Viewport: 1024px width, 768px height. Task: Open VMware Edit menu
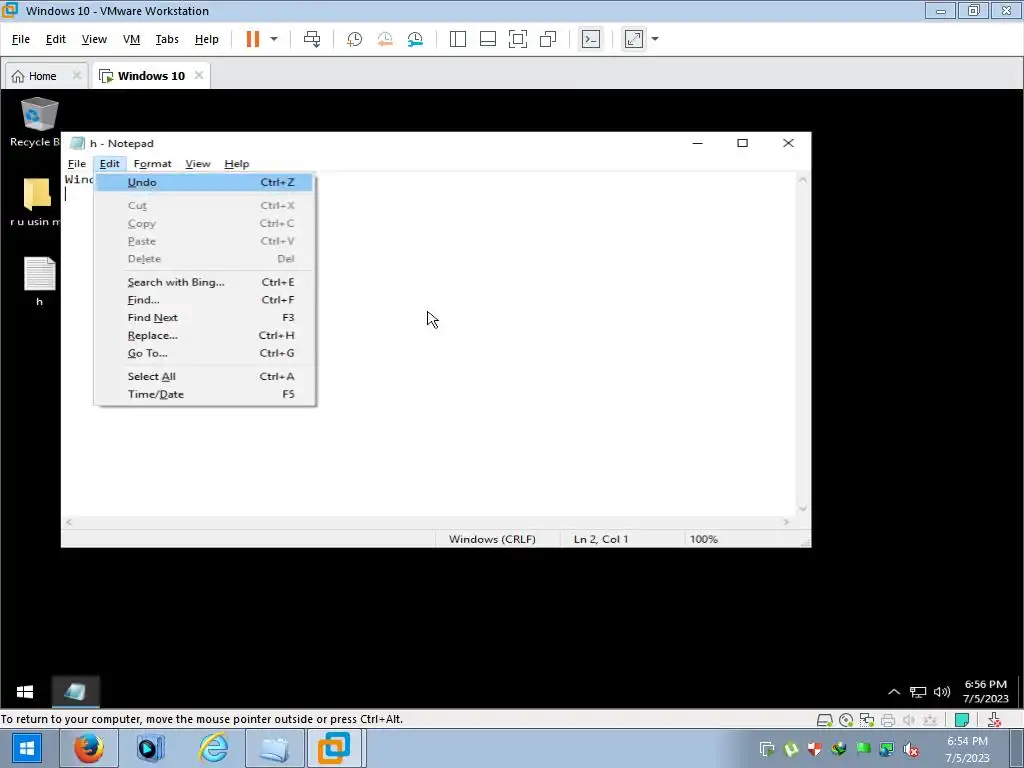[x=56, y=39]
